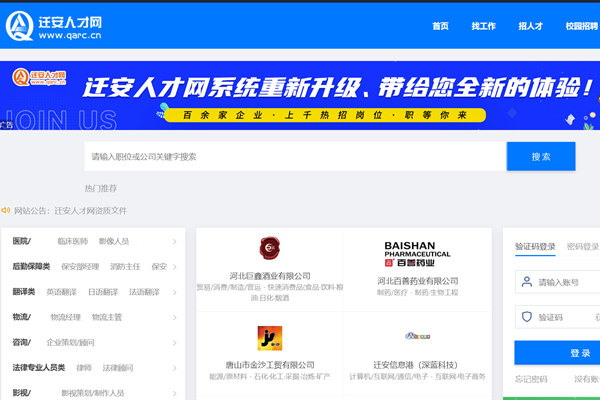Viewport: 600px width, 400px height.
Task: Select 保安部经理 job category
Action: click(x=80, y=266)
